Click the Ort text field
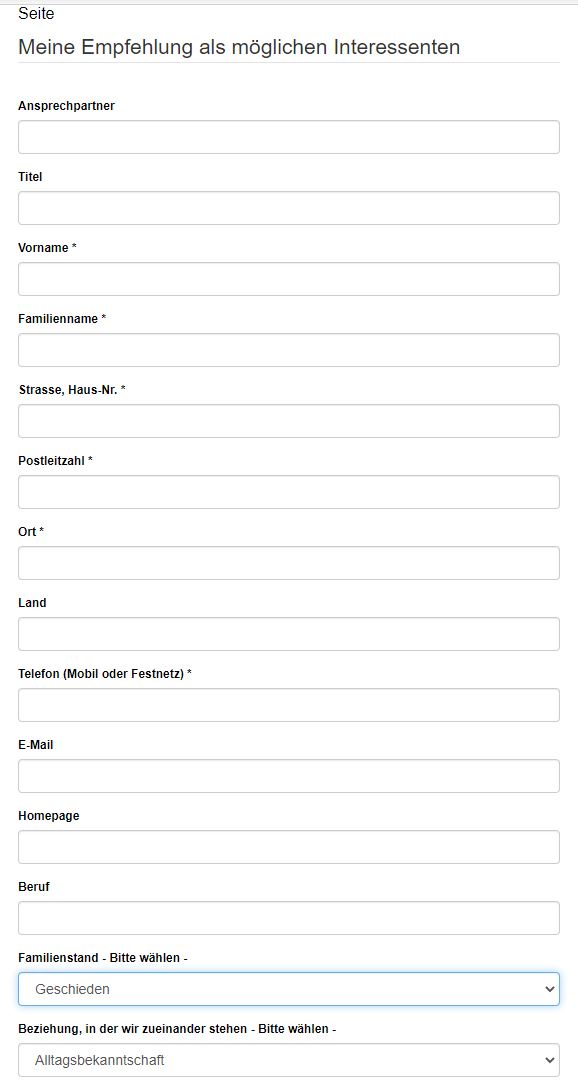 coord(288,563)
